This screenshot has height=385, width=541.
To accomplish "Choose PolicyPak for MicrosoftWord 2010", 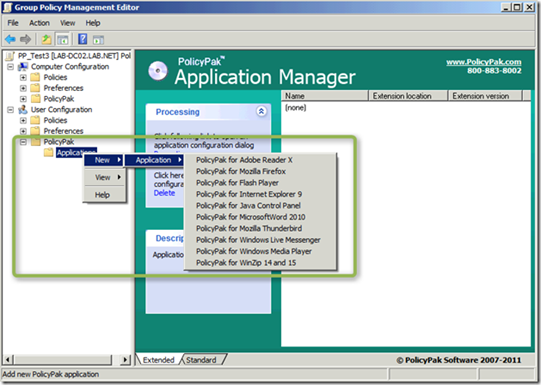I will [x=260, y=217].
